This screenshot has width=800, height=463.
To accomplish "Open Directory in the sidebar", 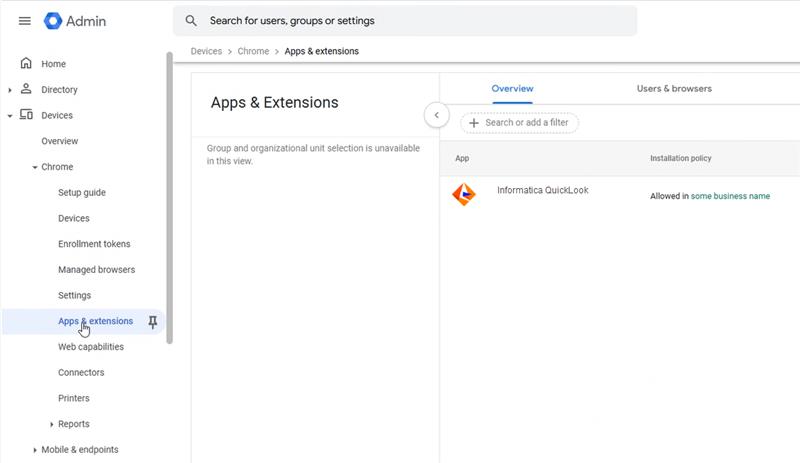I will pos(59,89).
